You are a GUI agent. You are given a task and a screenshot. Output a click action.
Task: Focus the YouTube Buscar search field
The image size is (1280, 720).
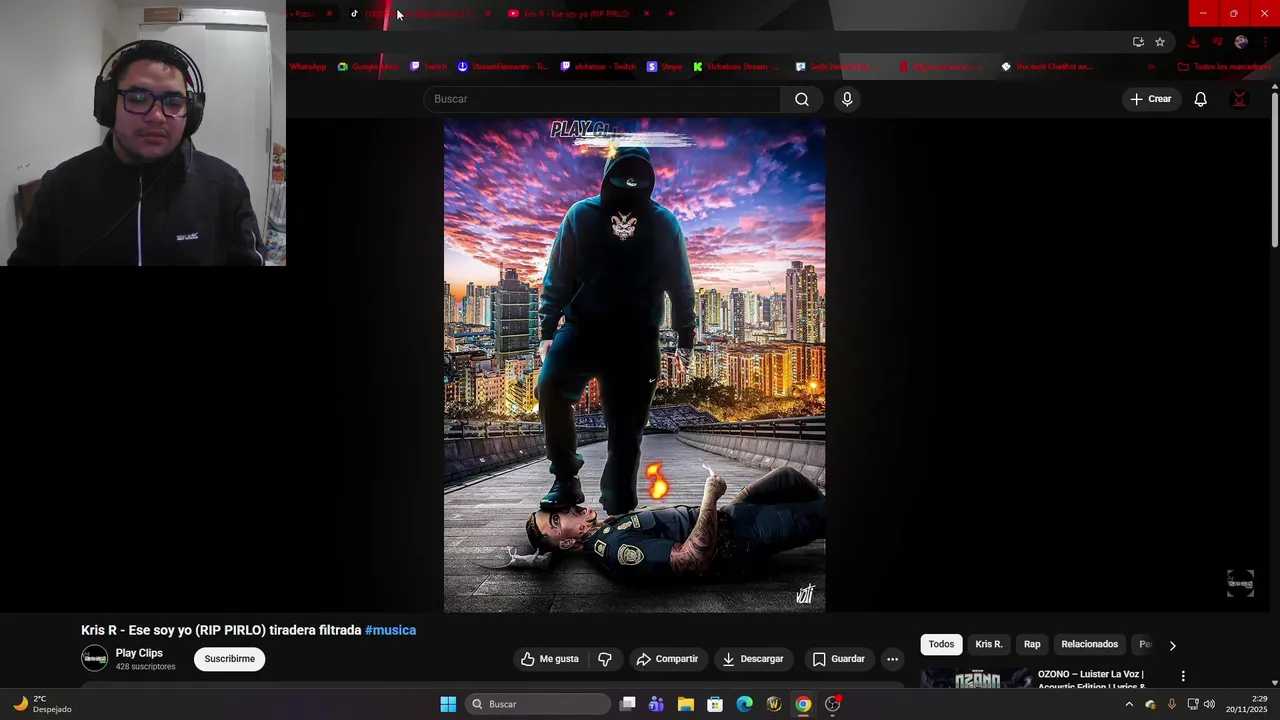pyautogui.click(x=602, y=99)
